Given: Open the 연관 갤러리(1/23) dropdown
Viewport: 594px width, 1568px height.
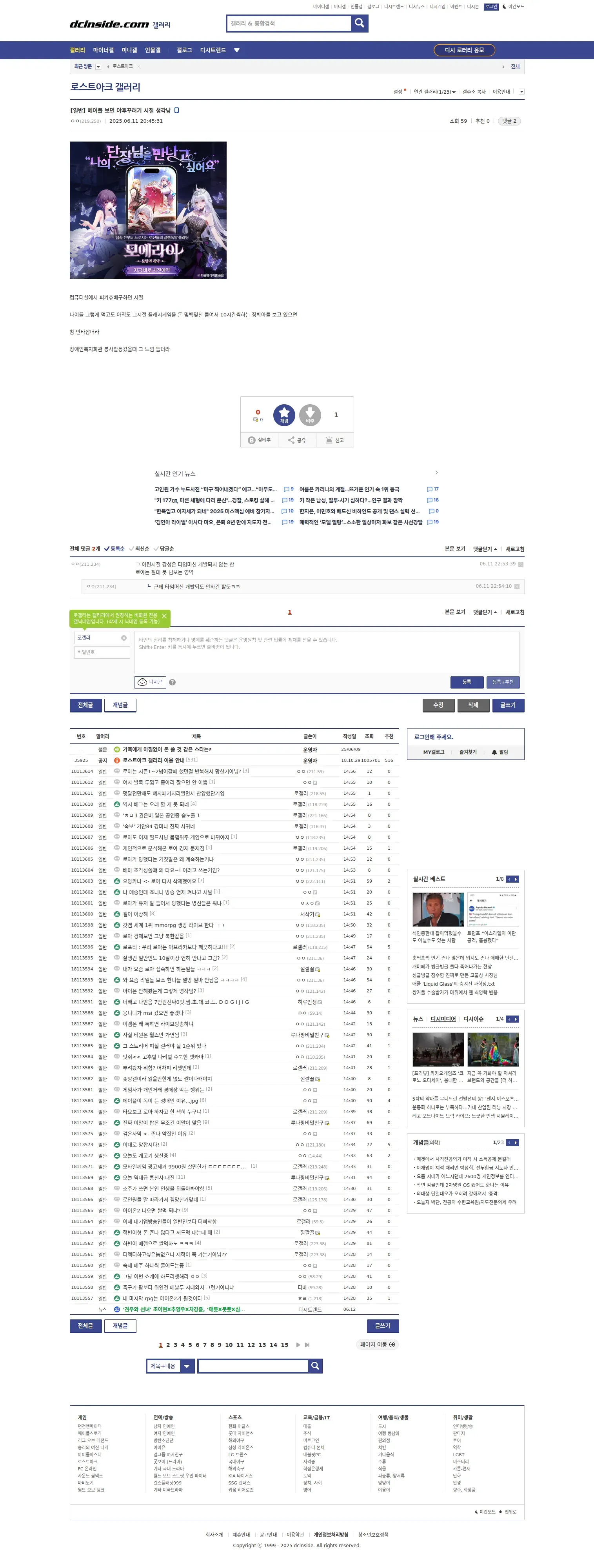Looking at the screenshot, I should pos(434,92).
